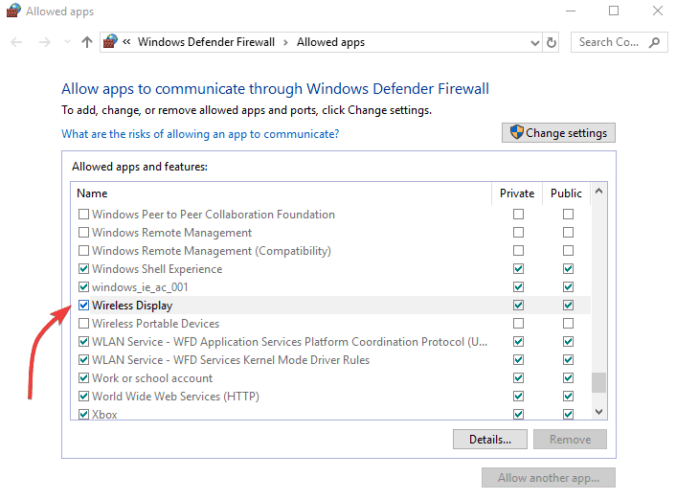Click the search magnifier icon
The width and height of the screenshot is (676, 500).
click(x=655, y=42)
